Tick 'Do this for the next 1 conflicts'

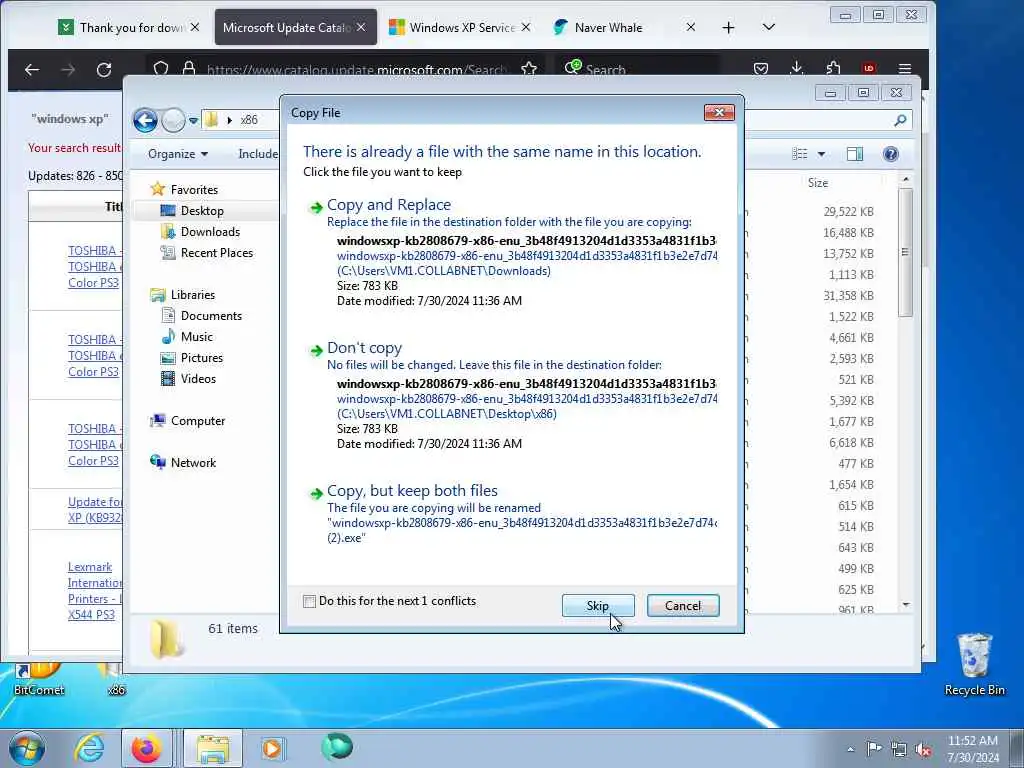pyautogui.click(x=310, y=601)
